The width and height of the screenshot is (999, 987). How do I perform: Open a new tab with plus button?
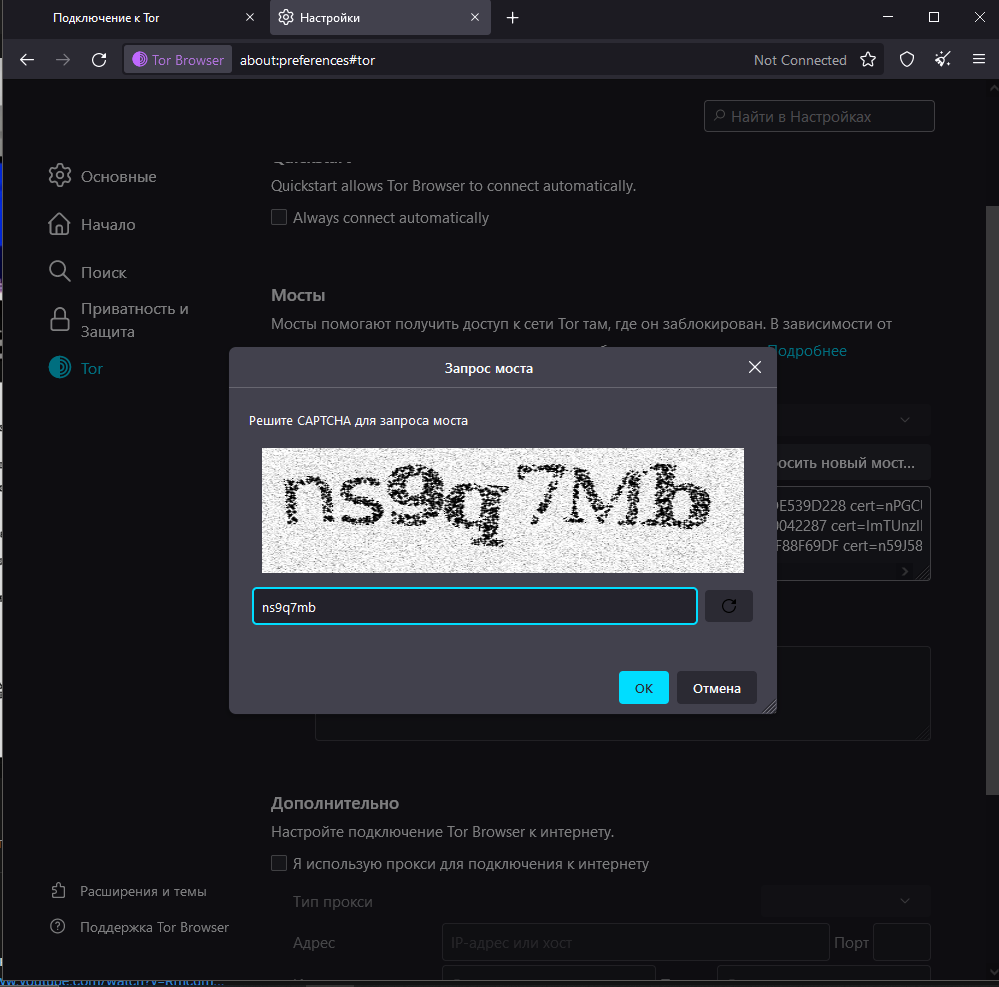pyautogui.click(x=513, y=18)
